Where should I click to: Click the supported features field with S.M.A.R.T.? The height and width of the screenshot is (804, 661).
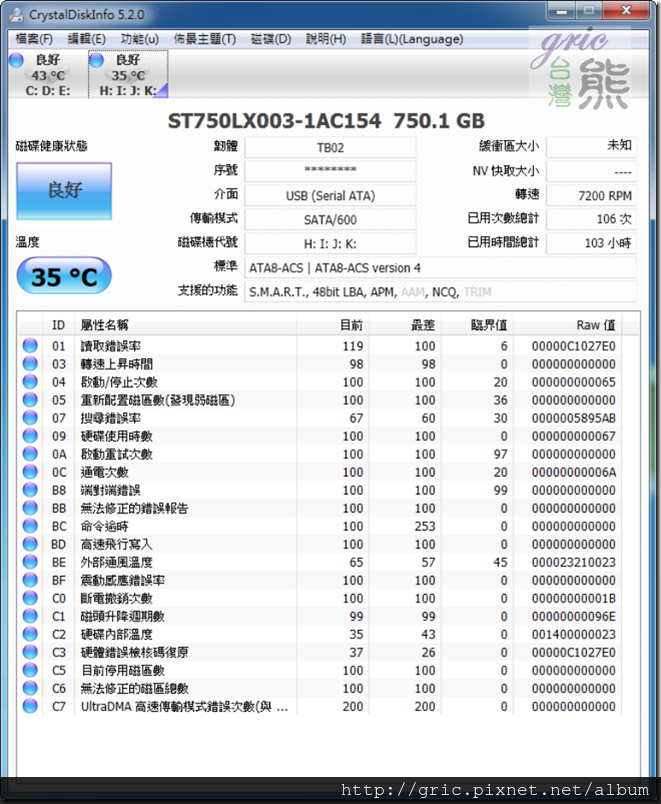click(x=440, y=292)
